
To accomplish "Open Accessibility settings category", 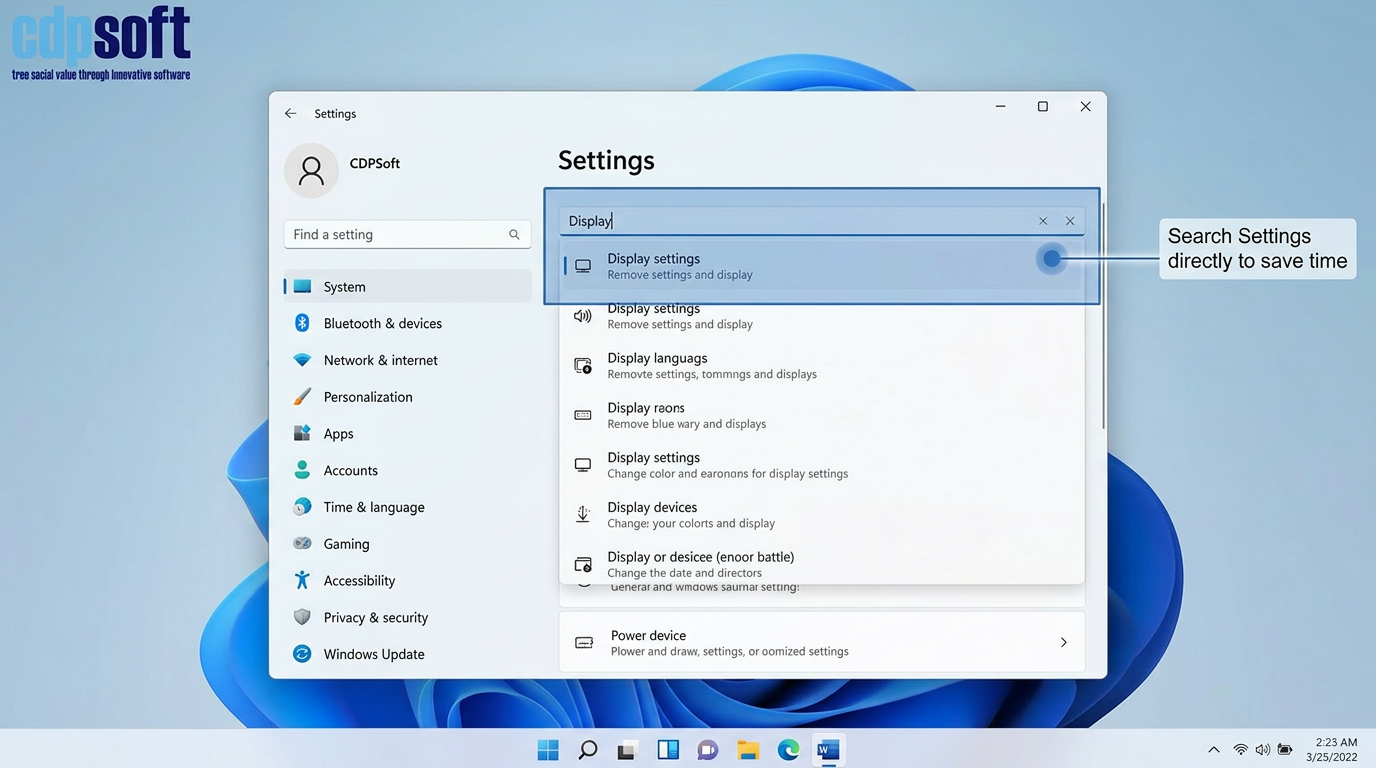I will coord(359,581).
